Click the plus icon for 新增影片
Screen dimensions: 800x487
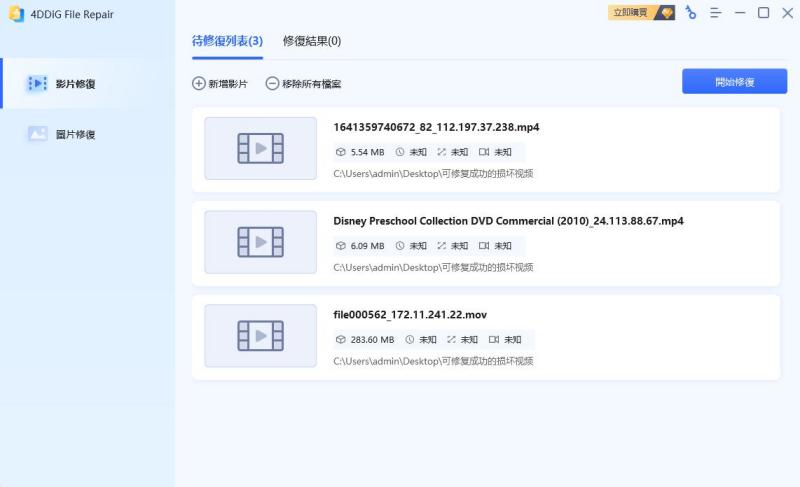[x=198, y=83]
